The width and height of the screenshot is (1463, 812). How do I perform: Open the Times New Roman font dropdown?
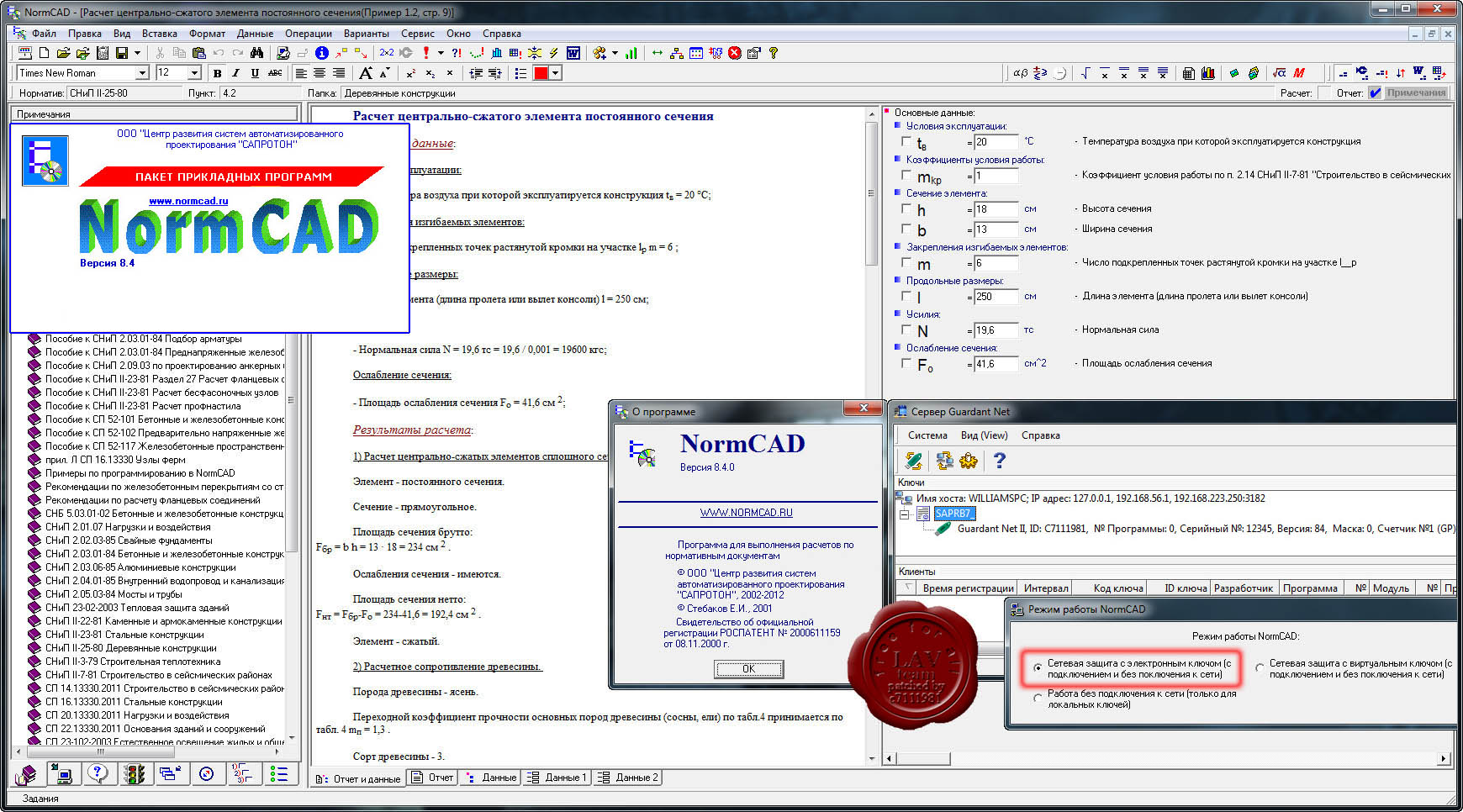point(142,73)
